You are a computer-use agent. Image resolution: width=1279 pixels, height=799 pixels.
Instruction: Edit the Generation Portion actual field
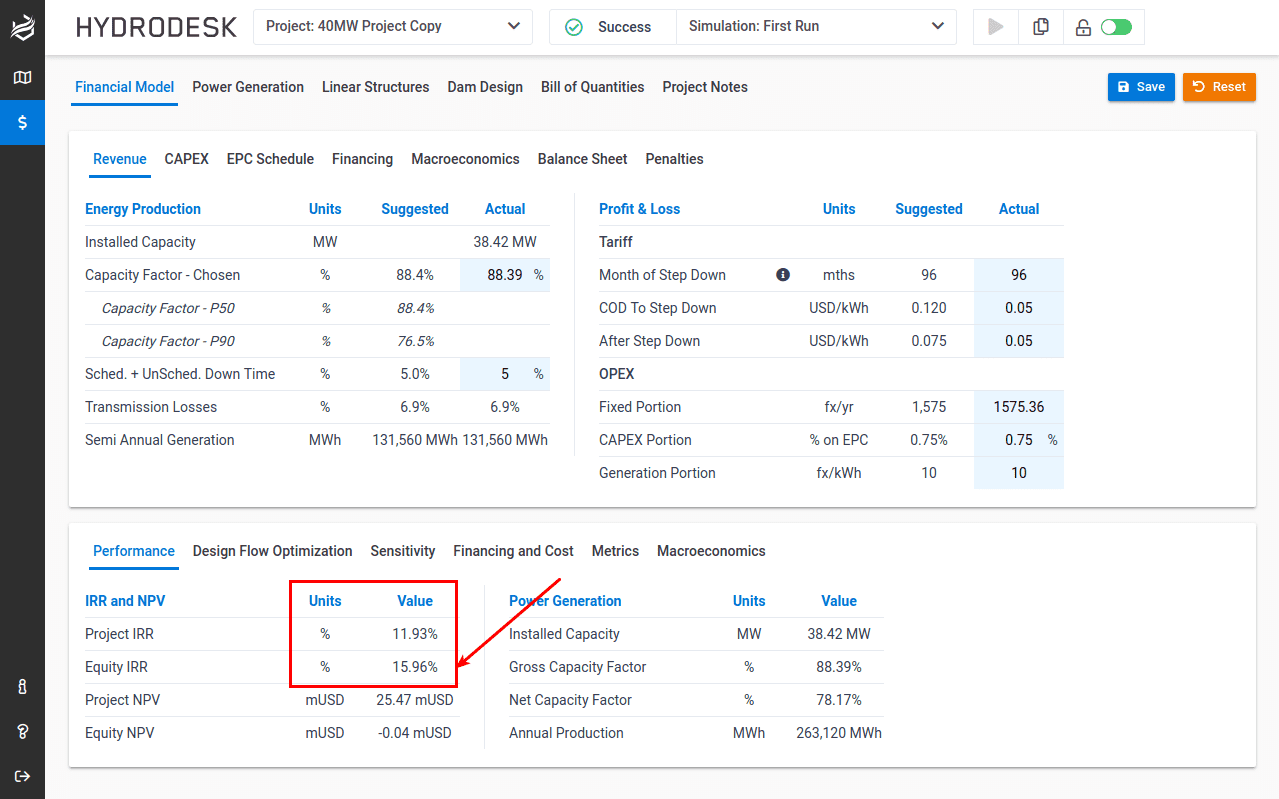(x=1019, y=473)
